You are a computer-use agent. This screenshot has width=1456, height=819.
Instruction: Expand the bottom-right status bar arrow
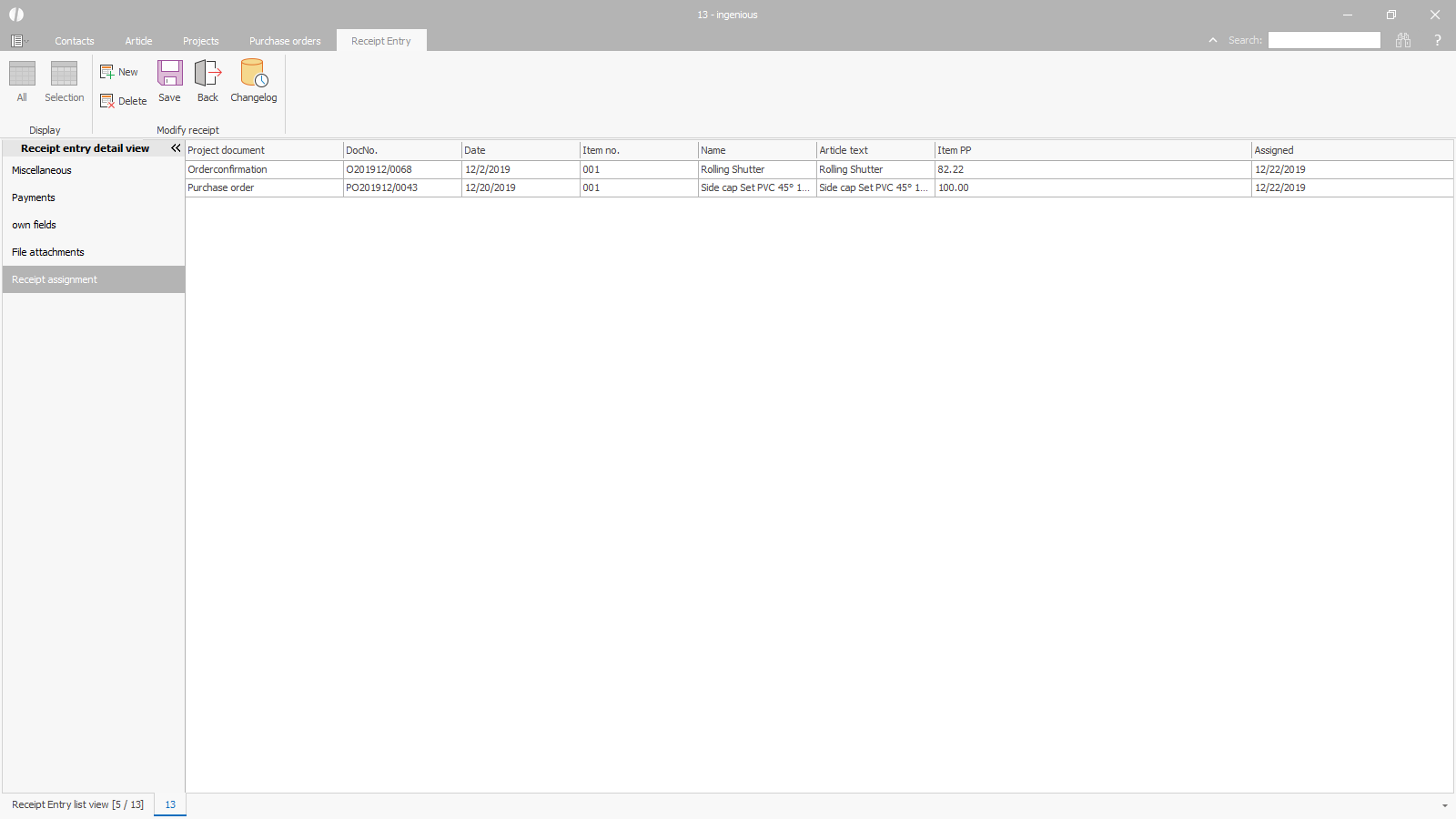click(1444, 805)
